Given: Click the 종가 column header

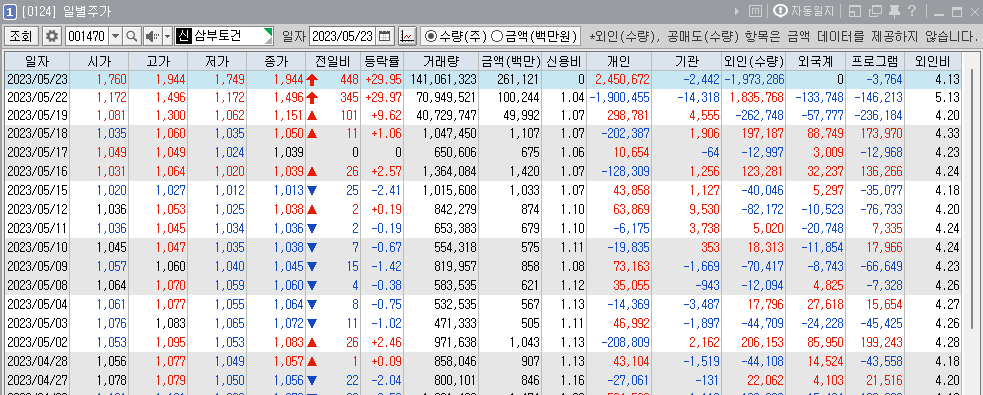Looking at the screenshot, I should (x=276, y=61).
